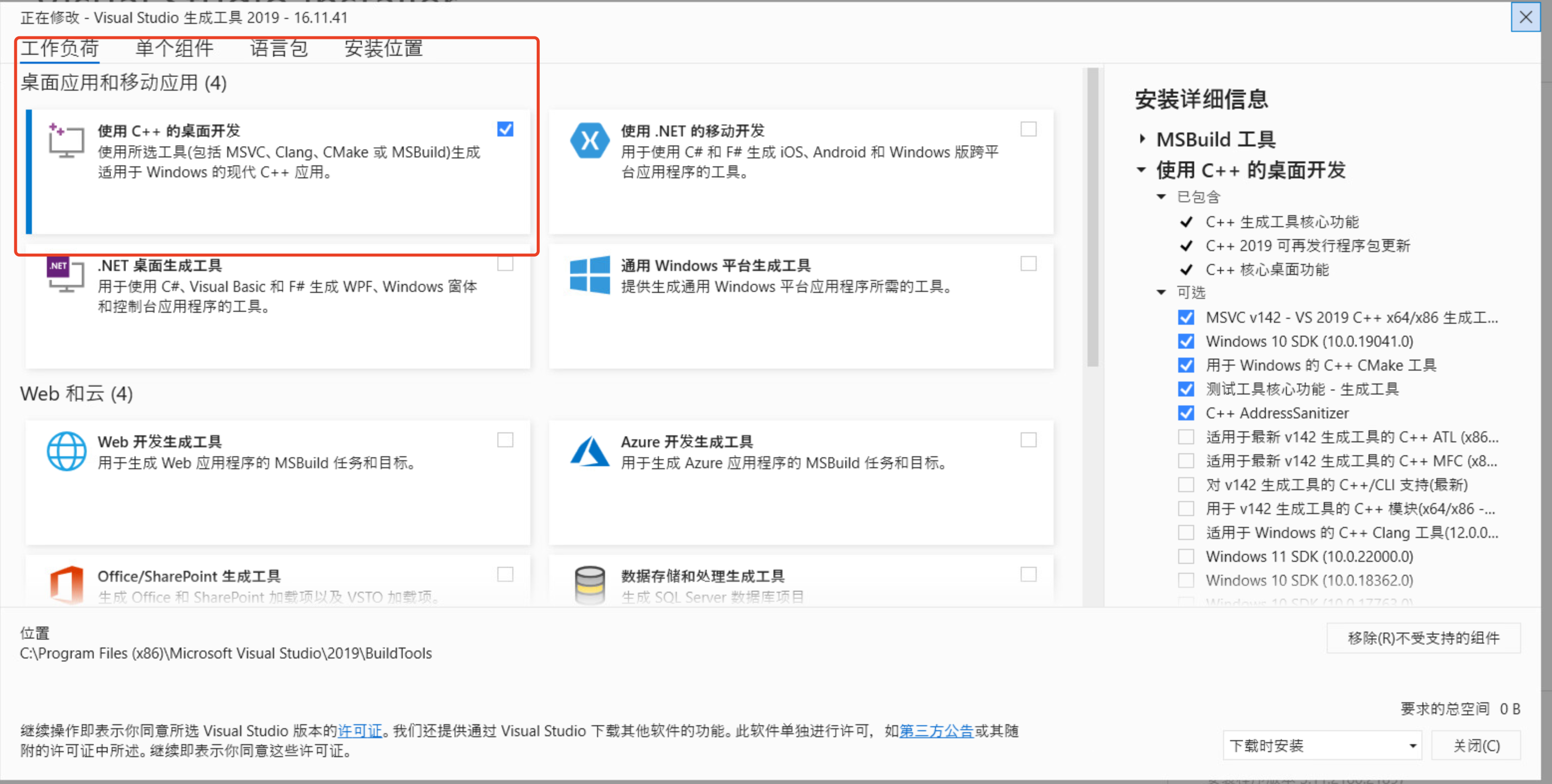Select the C++ 核心桌面功能 included item
Screen dimensions: 1552x784
pos(1266,270)
